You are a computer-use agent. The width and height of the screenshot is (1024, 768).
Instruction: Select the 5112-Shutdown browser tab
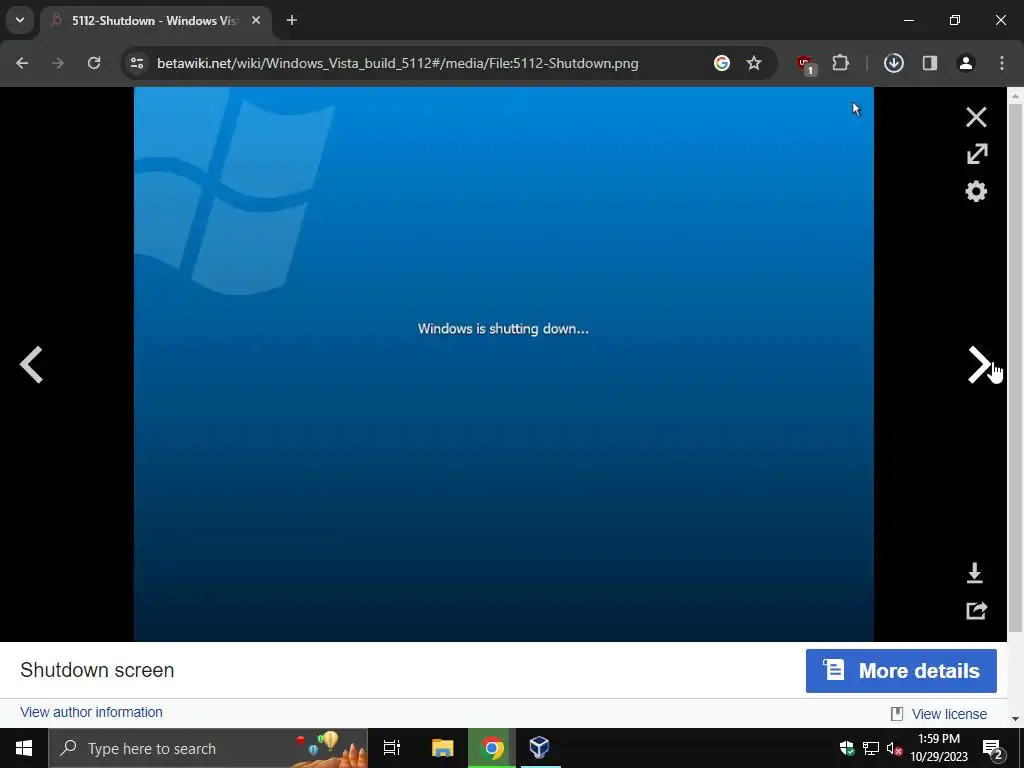coord(155,21)
